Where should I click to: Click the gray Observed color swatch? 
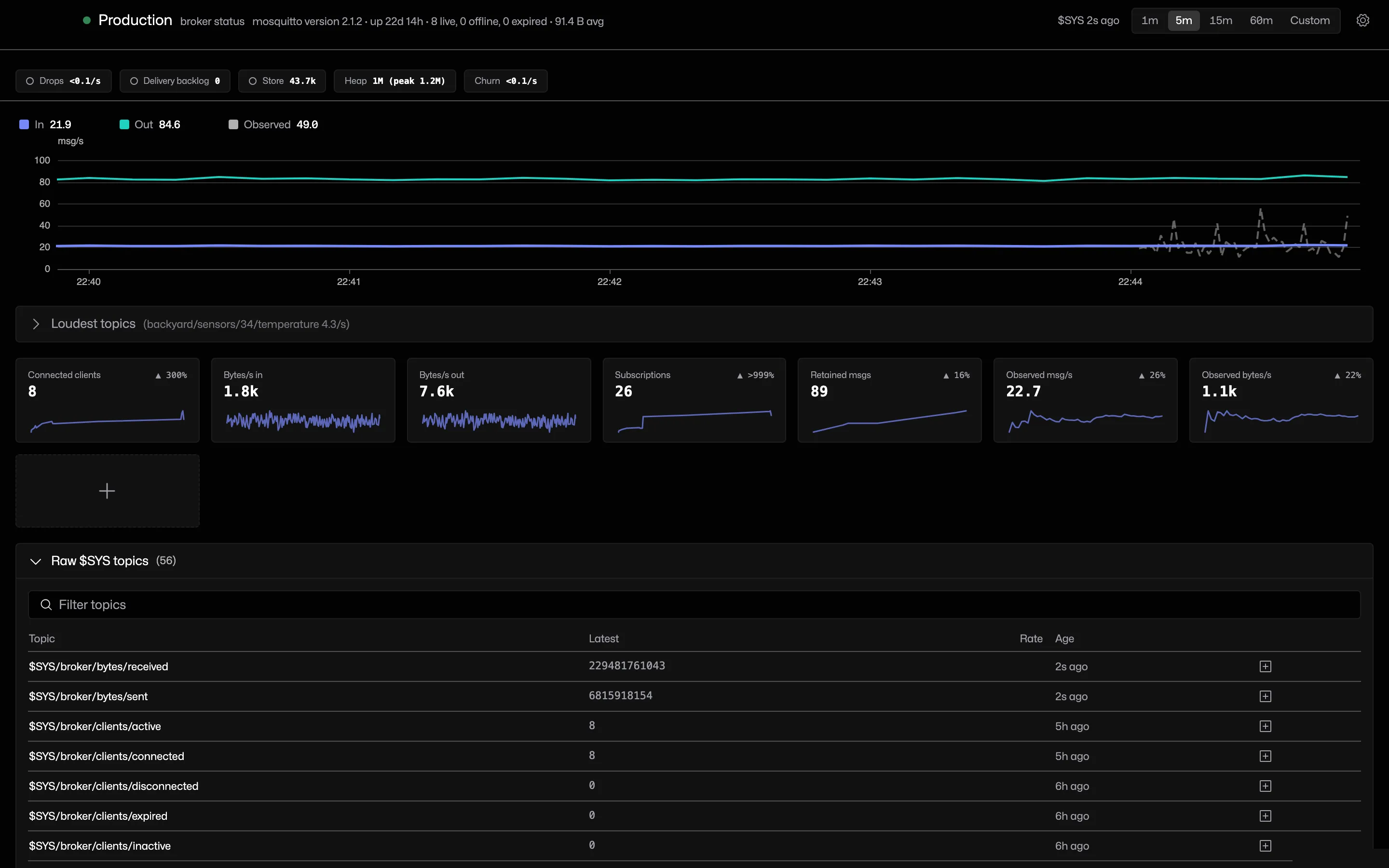233,124
